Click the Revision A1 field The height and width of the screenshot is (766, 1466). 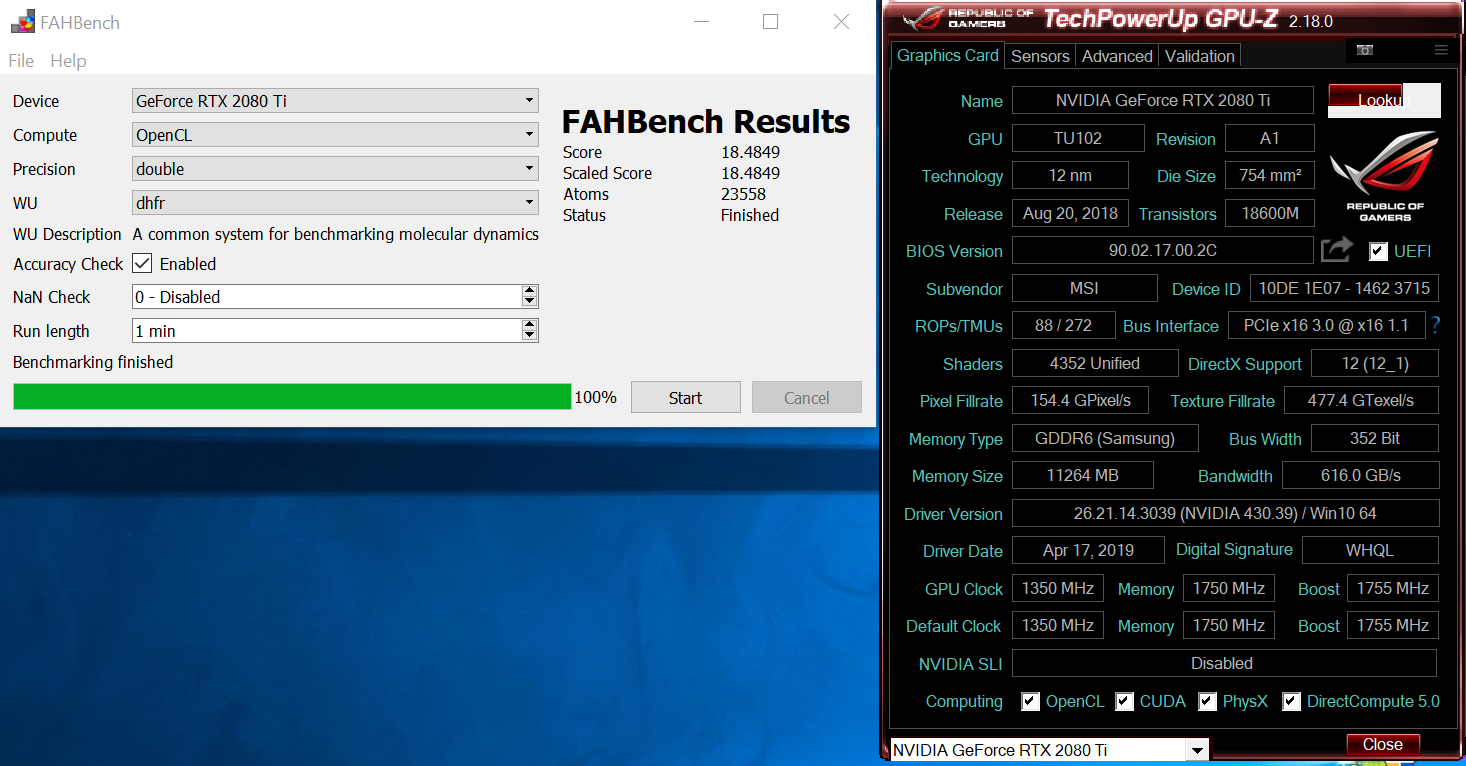(x=1270, y=138)
